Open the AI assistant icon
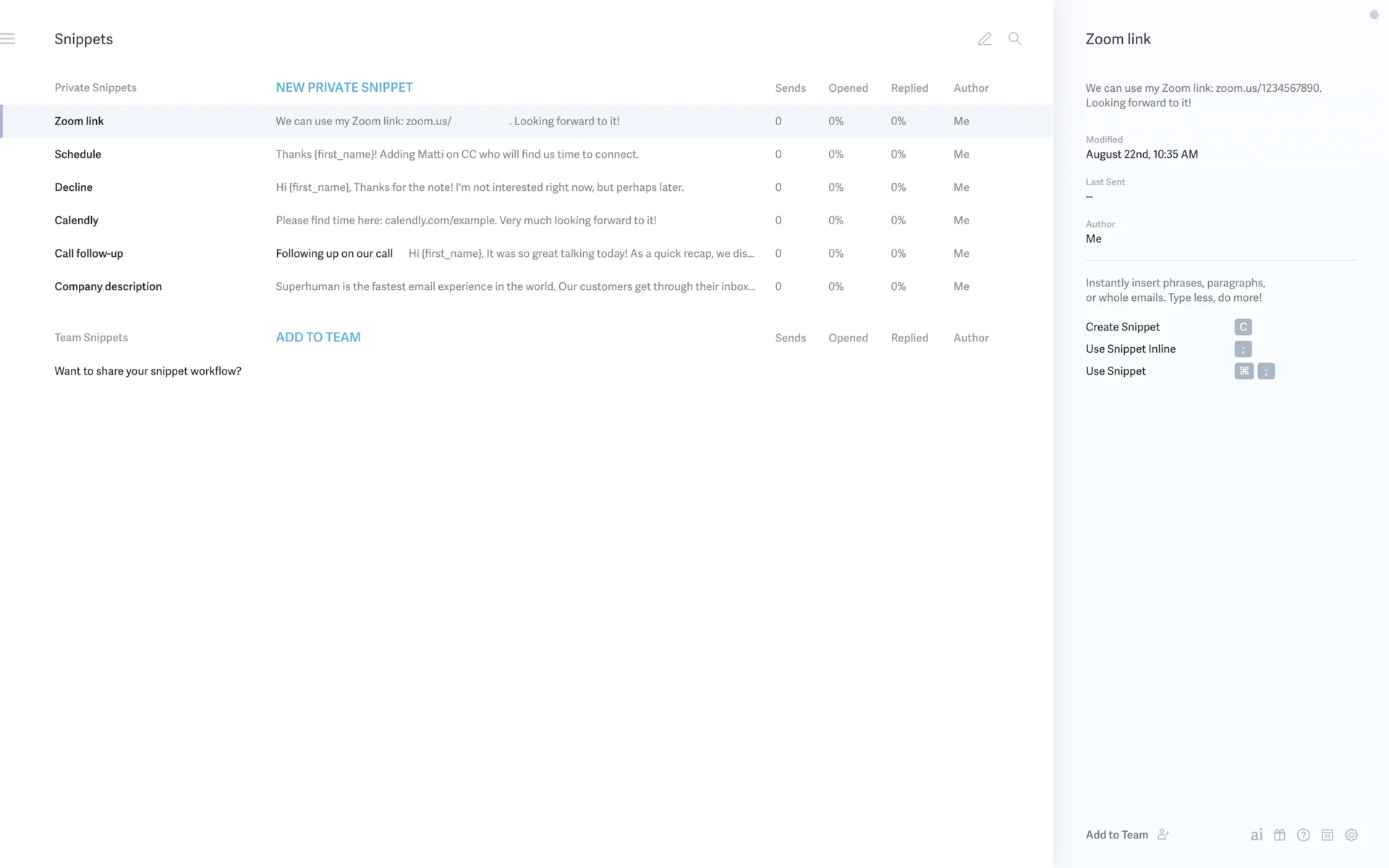The width and height of the screenshot is (1389, 868). pyautogui.click(x=1257, y=835)
